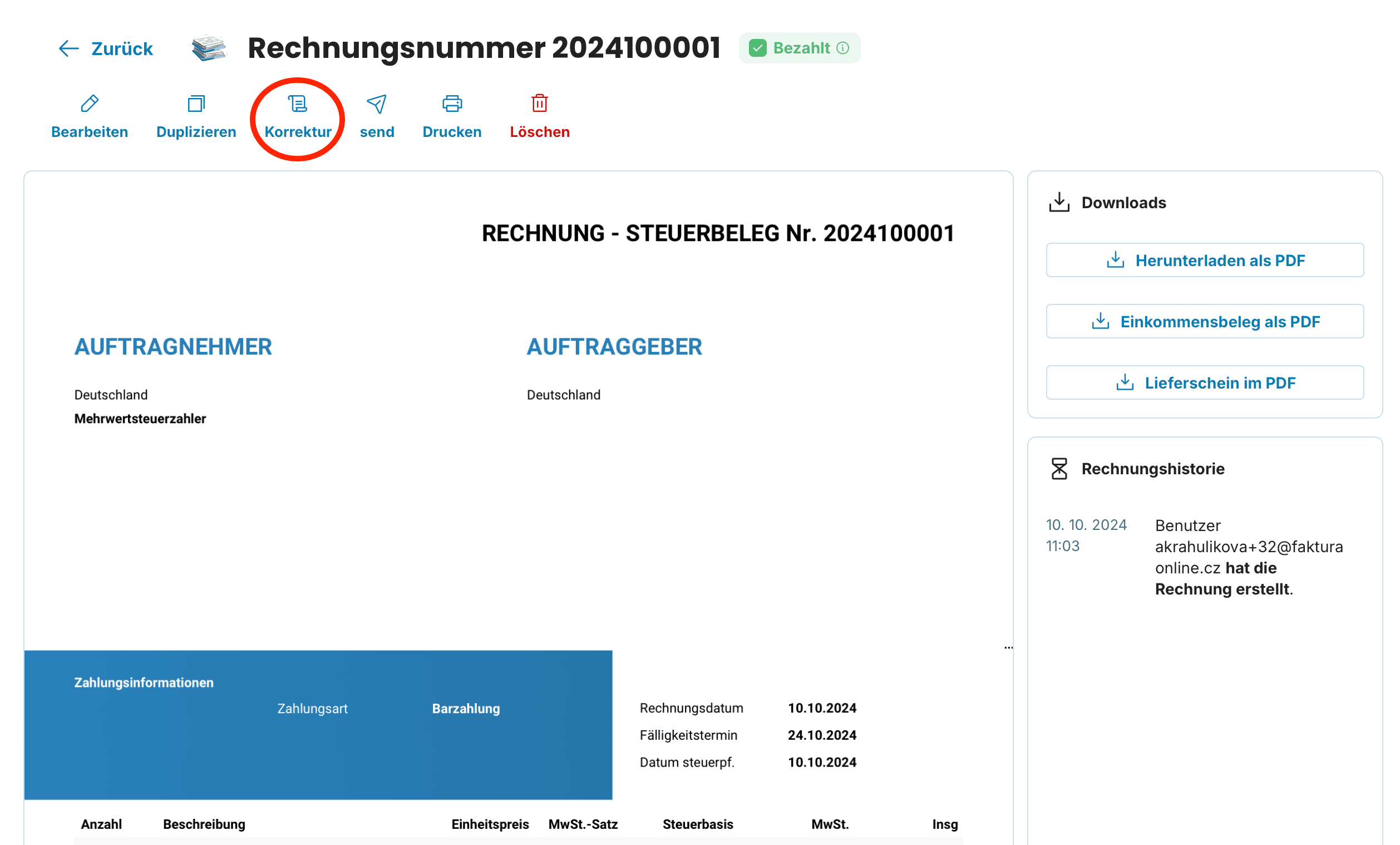This screenshot has width=1400, height=845.
Task: Click the Drucken printer icon
Action: [x=452, y=104]
